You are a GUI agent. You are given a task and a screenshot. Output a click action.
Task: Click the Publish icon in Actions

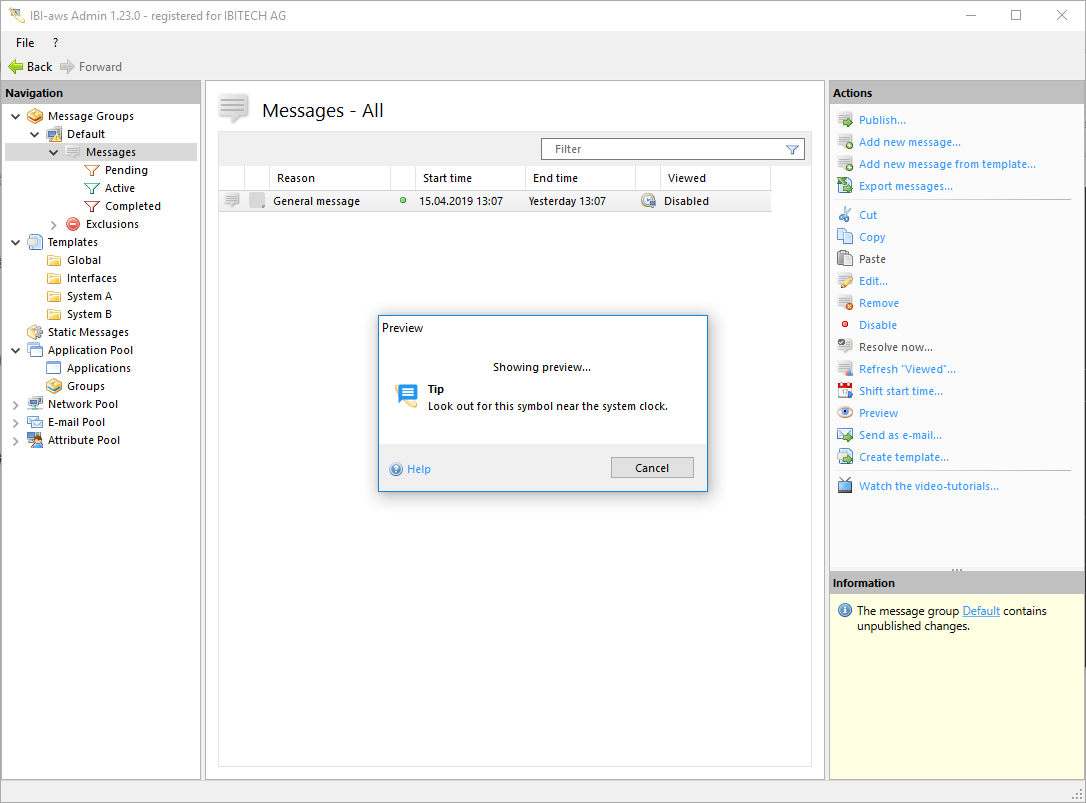click(845, 120)
